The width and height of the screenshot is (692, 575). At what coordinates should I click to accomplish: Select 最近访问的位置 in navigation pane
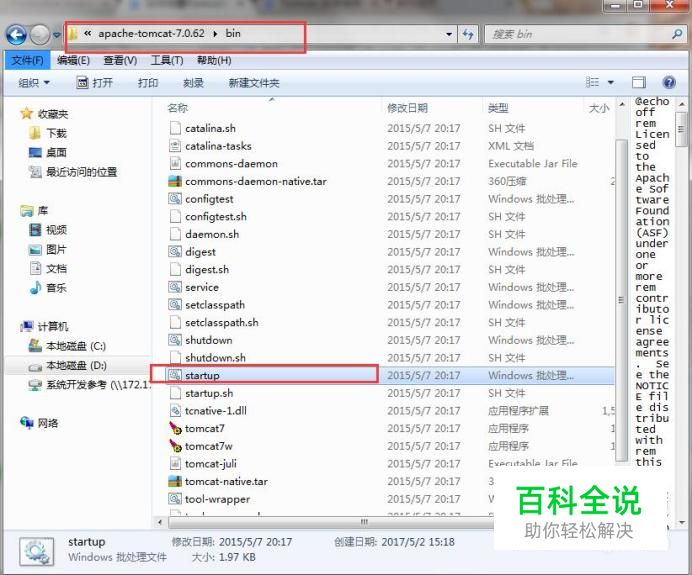pos(73,172)
